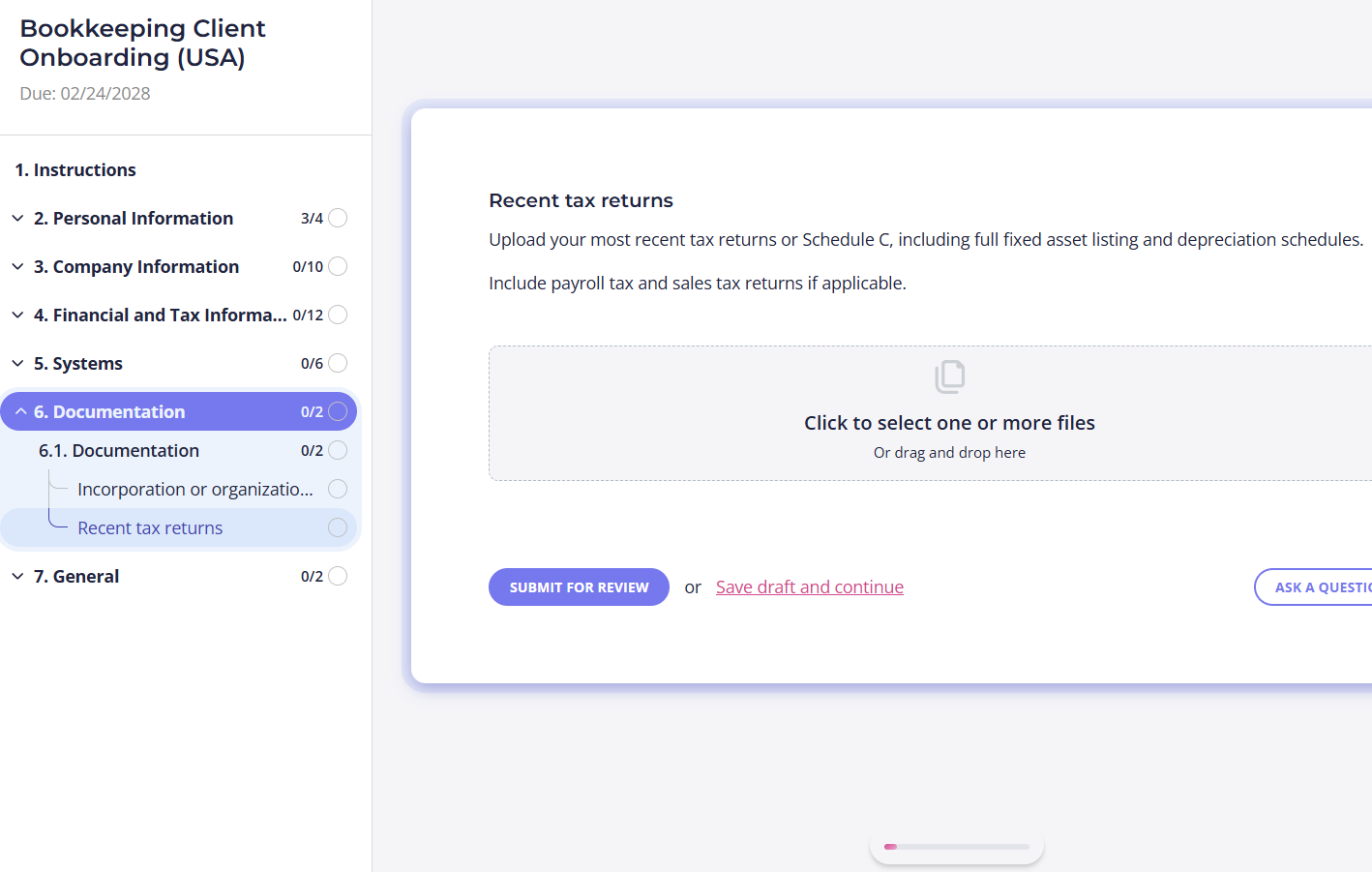Click the General section status circle

(338, 576)
